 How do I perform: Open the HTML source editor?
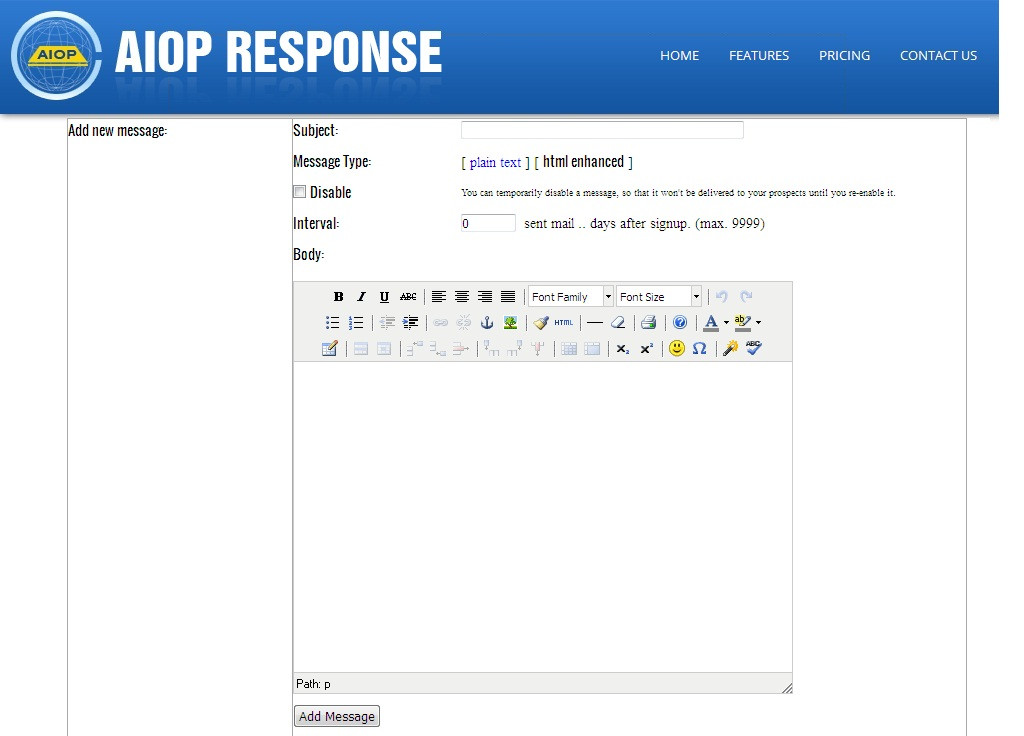click(x=564, y=322)
